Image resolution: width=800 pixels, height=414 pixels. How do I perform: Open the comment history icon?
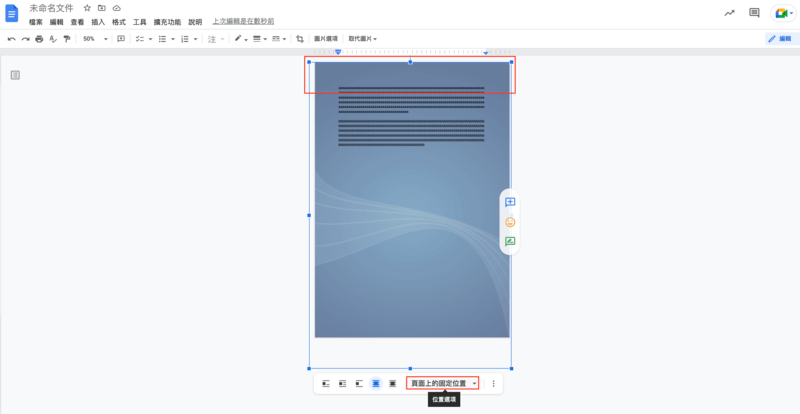click(754, 13)
